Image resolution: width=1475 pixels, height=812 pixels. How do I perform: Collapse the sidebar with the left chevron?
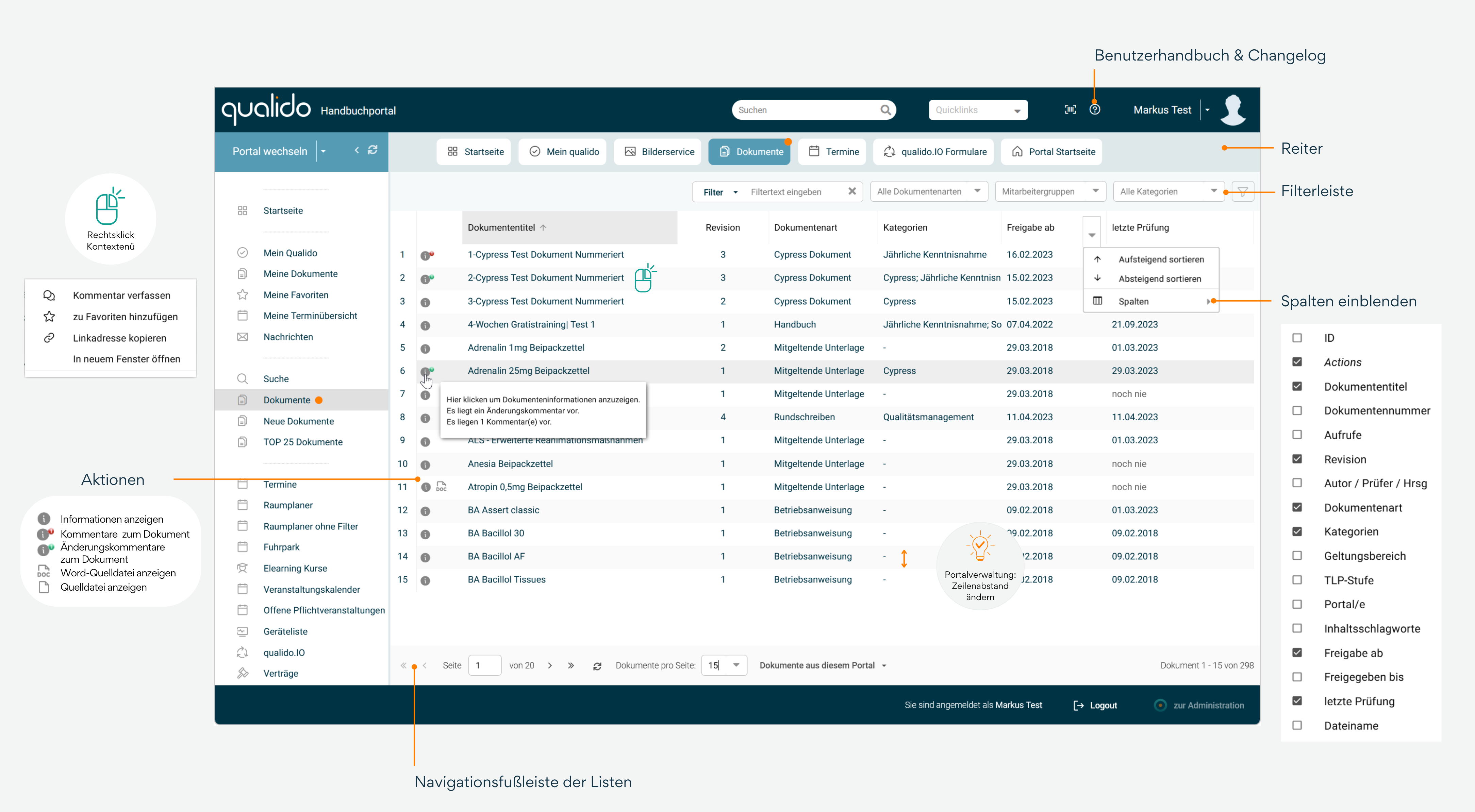point(356,150)
